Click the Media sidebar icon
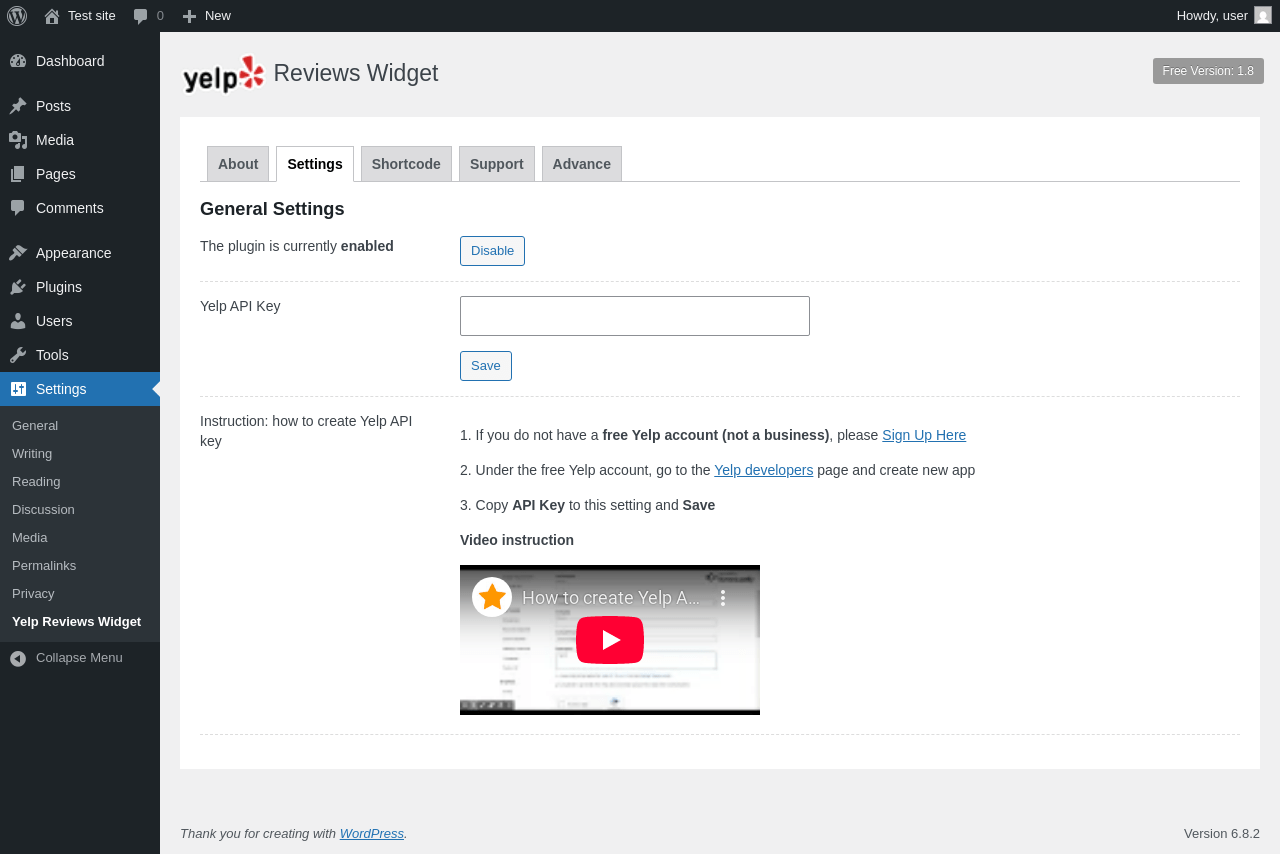 pos(18,140)
